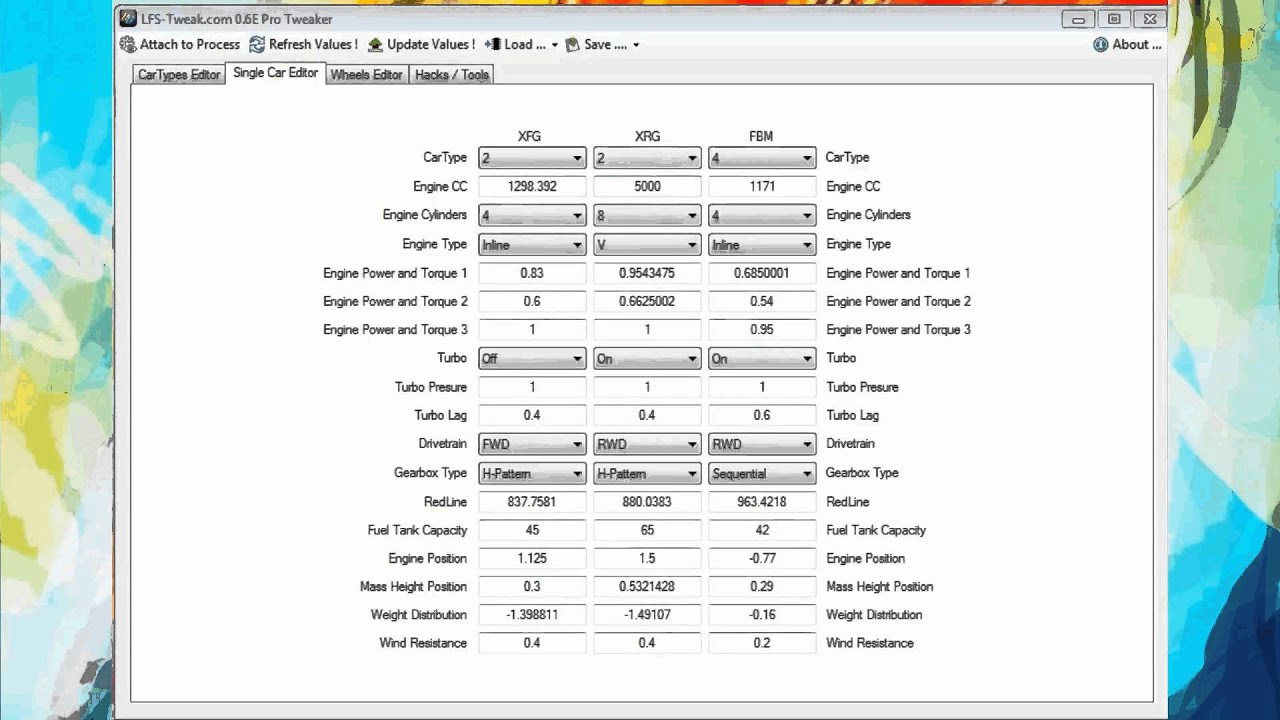Viewport: 1280px width, 720px height.
Task: Open the Hacks / Tools tab
Action: coord(452,75)
